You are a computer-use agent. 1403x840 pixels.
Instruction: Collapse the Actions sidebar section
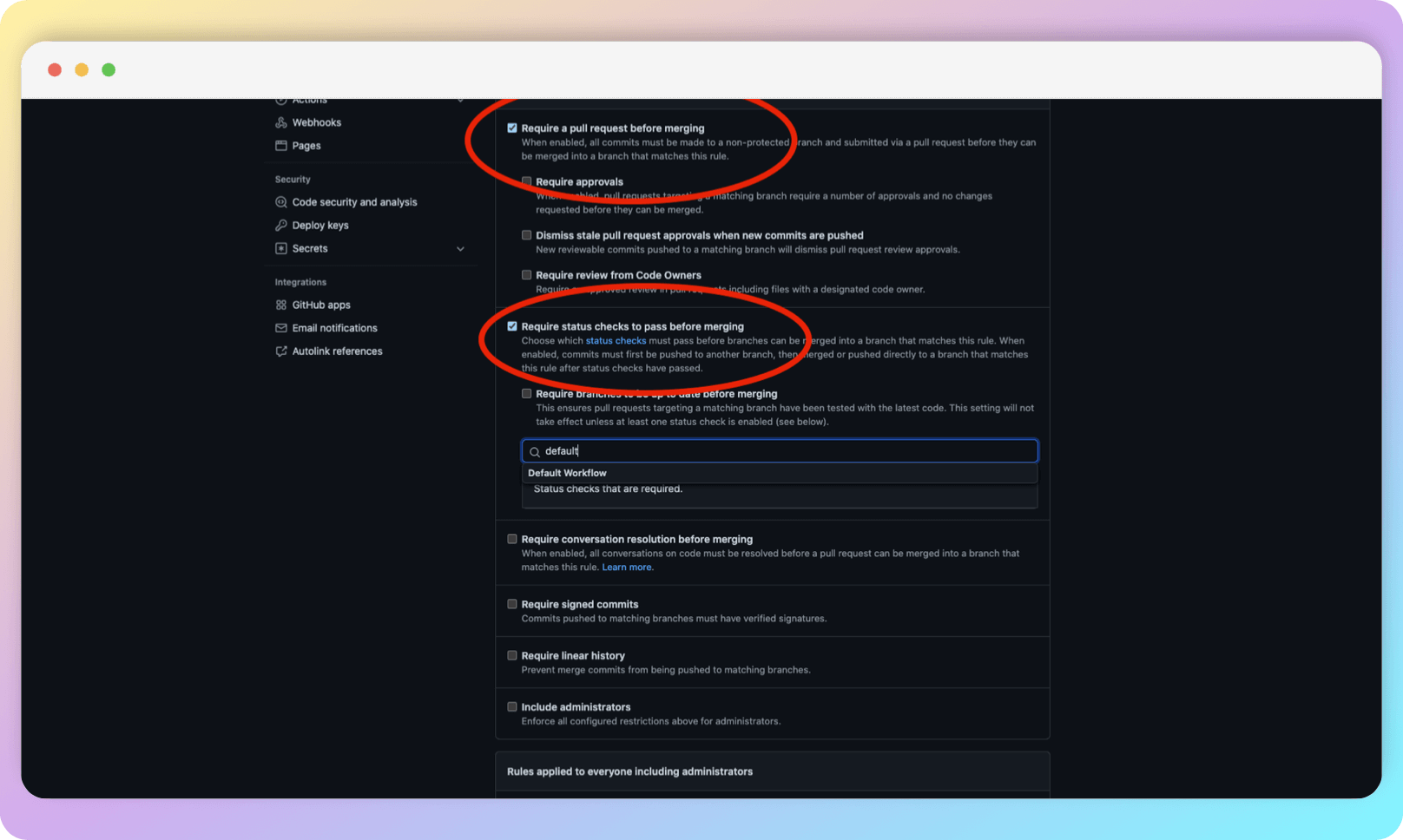pyautogui.click(x=461, y=99)
